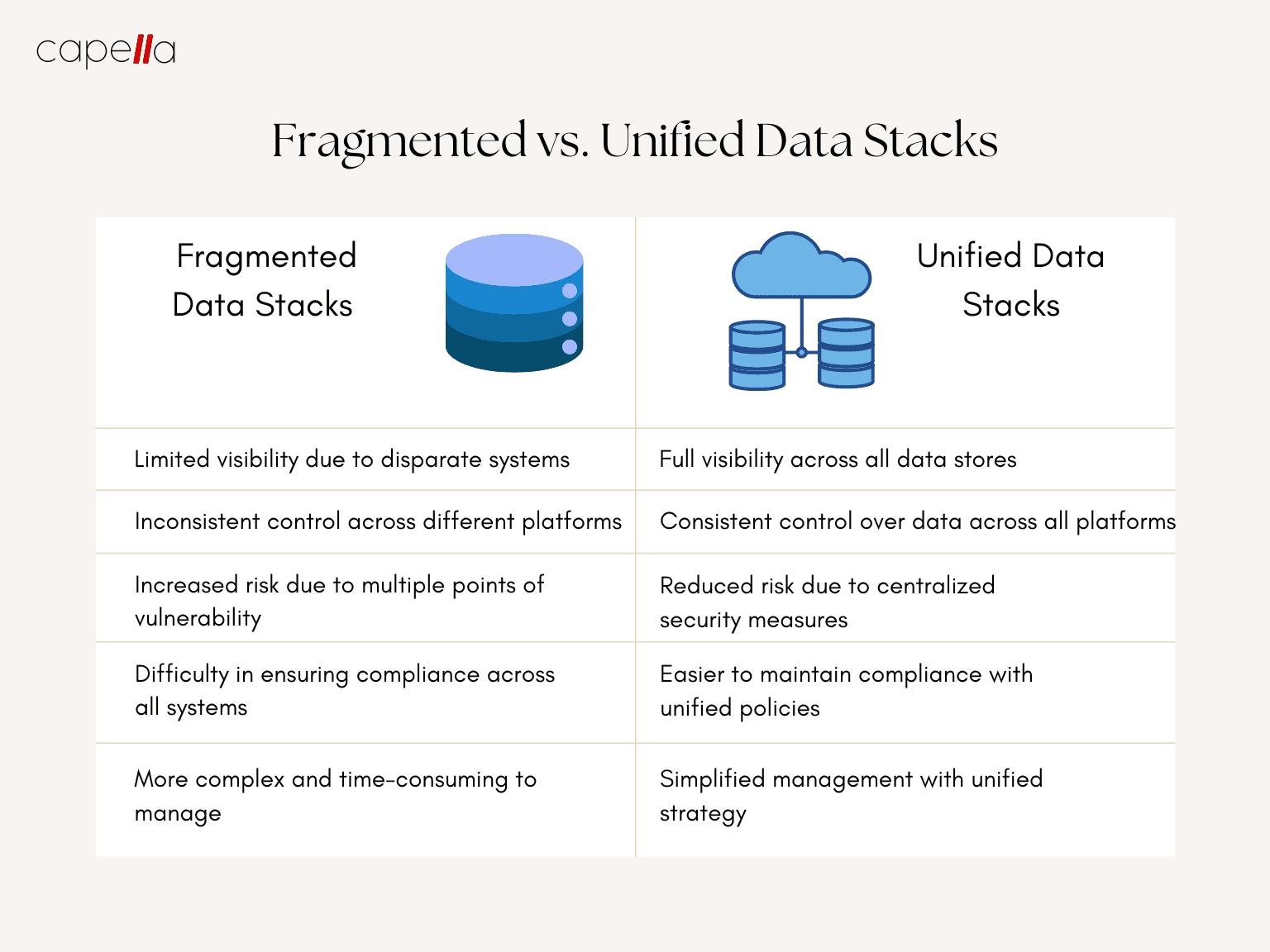
Task: Click the blue cloud icon
Action: pos(801,265)
